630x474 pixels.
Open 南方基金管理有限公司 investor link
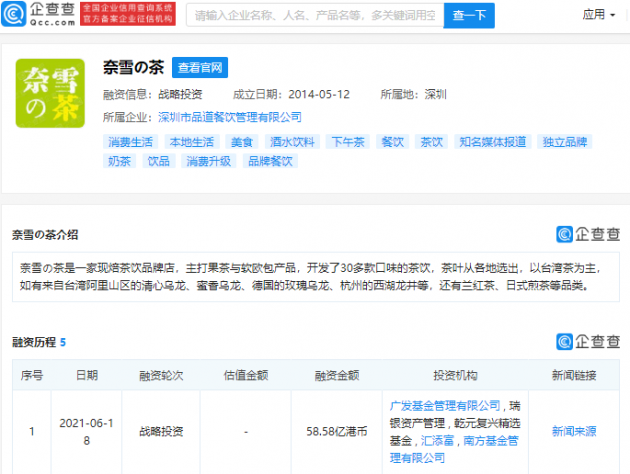click(454, 449)
